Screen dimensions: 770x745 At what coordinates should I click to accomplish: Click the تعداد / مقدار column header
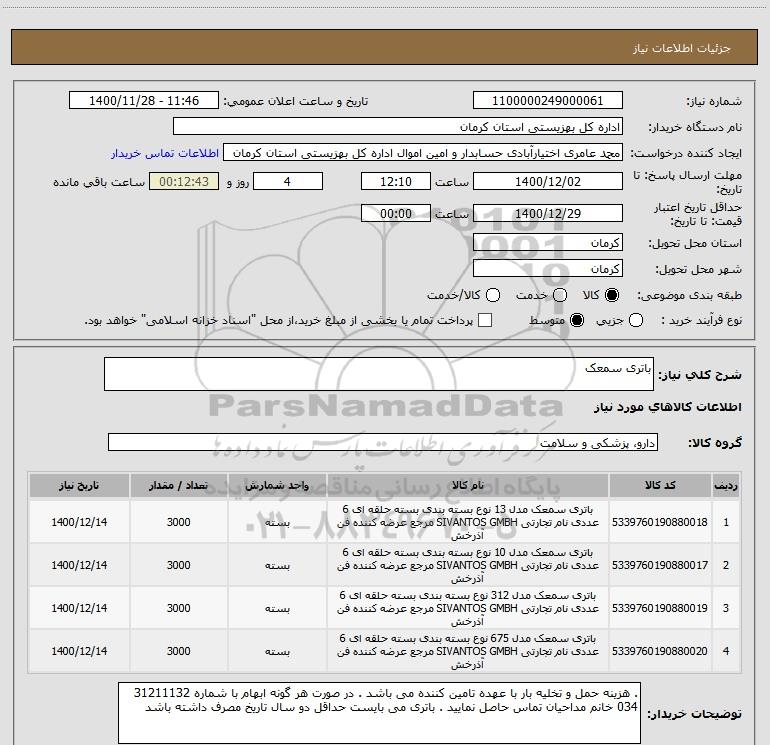[x=179, y=485]
